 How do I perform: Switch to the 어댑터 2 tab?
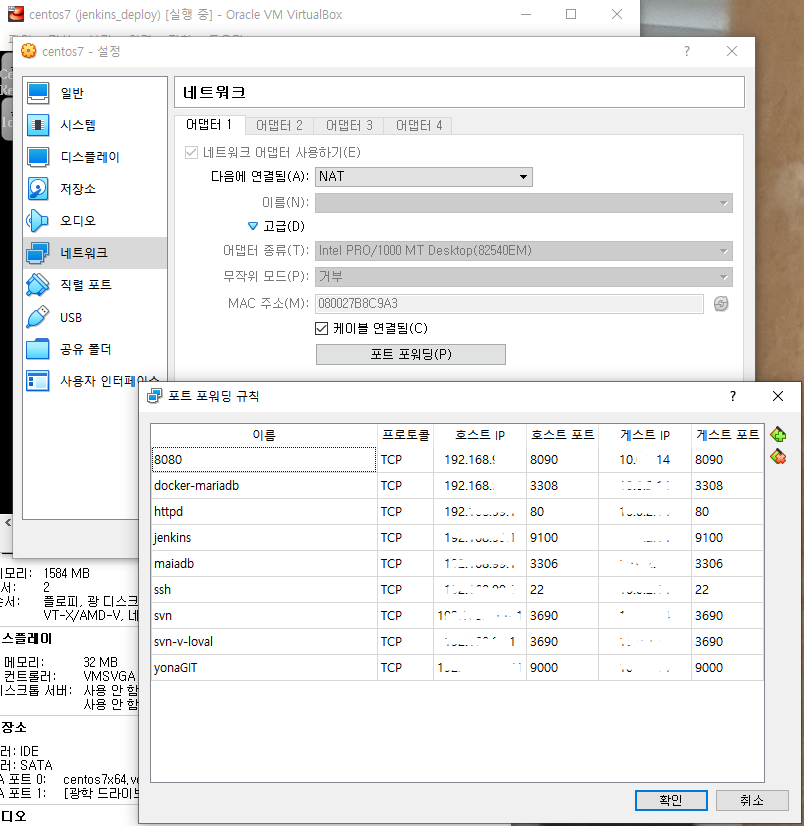[x=279, y=125]
